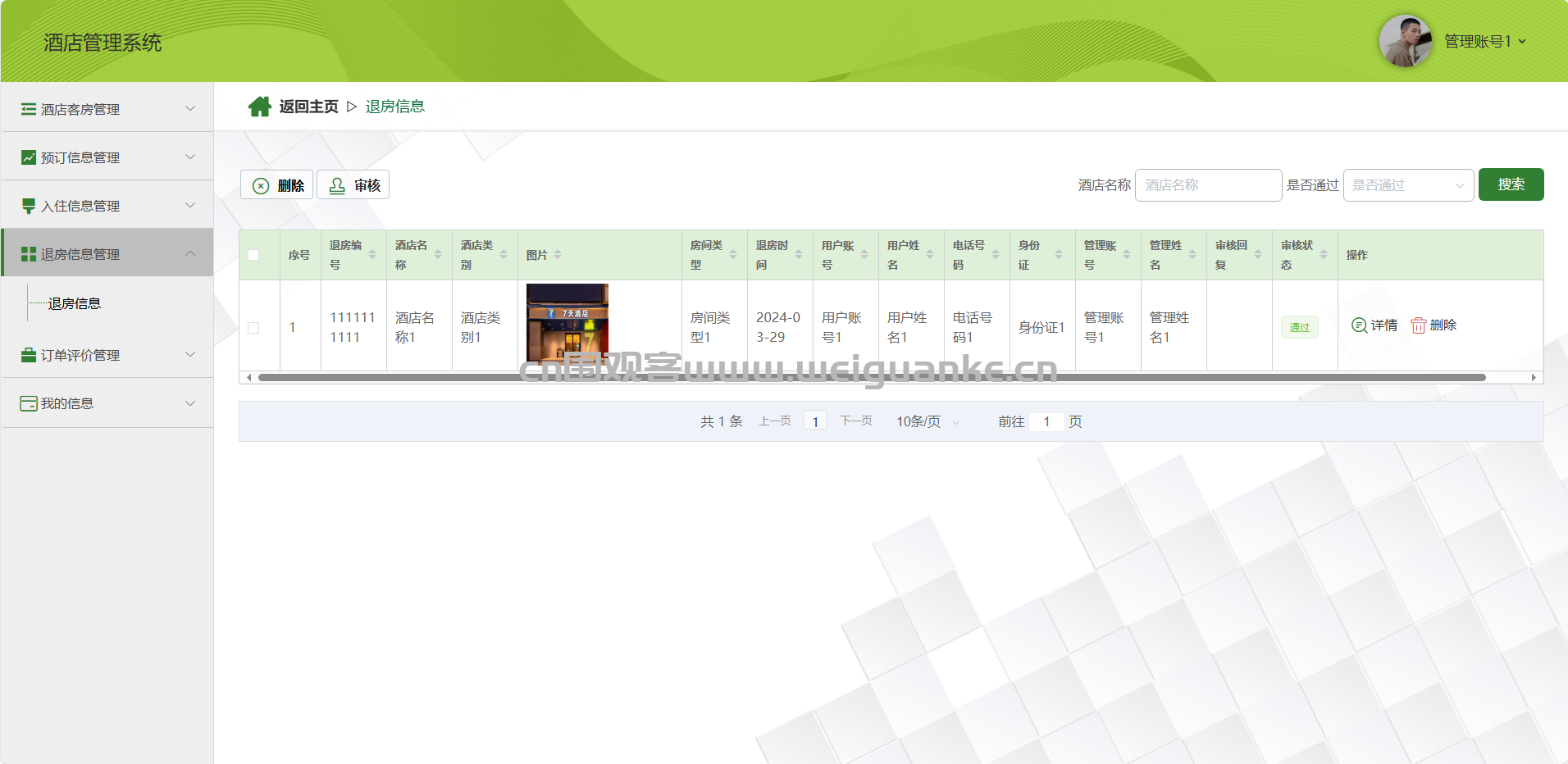
Task: Open the 管理账号1 user menu
Action: pos(1484,41)
